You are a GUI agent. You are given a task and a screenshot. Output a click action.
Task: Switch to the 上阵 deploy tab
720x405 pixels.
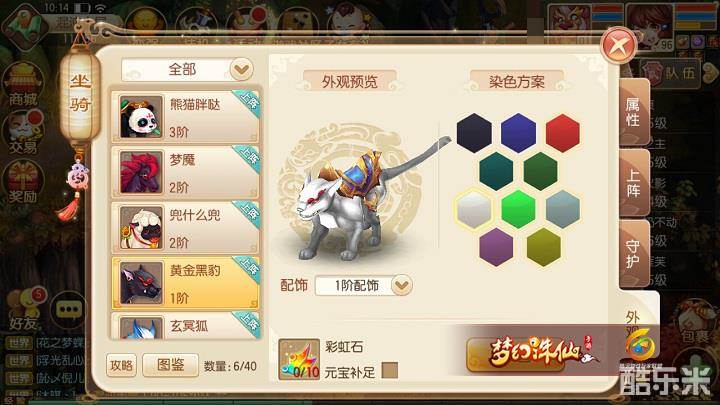(634, 182)
